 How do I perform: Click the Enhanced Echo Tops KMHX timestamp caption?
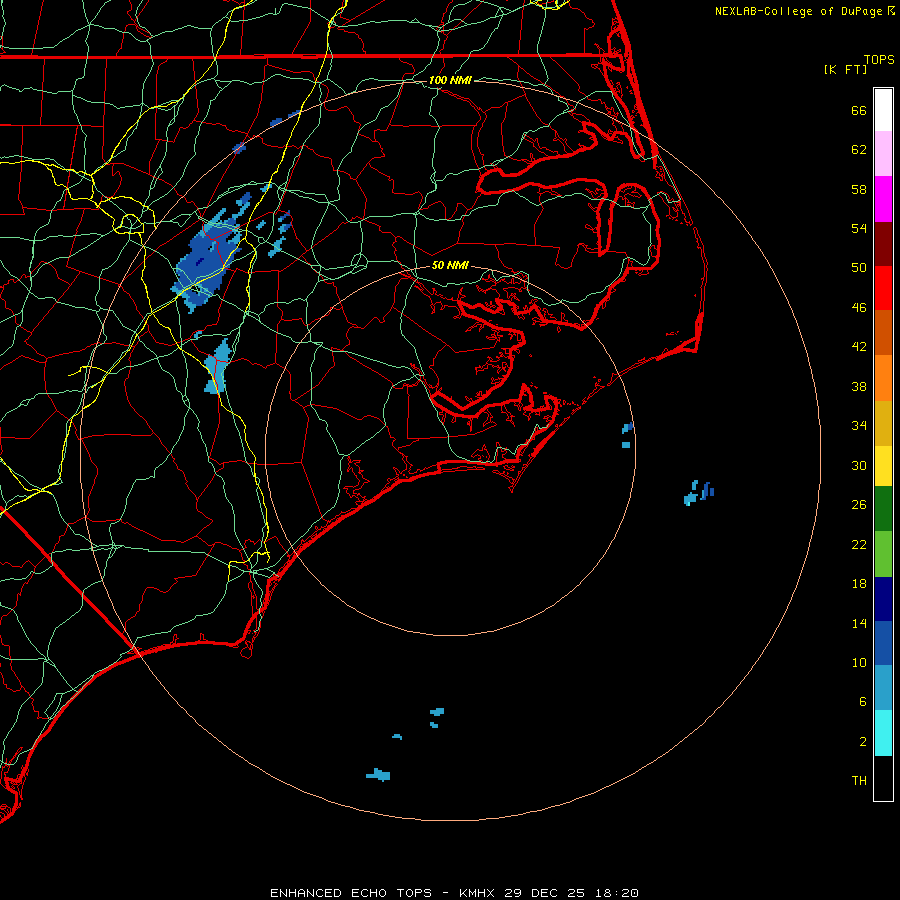click(454, 893)
